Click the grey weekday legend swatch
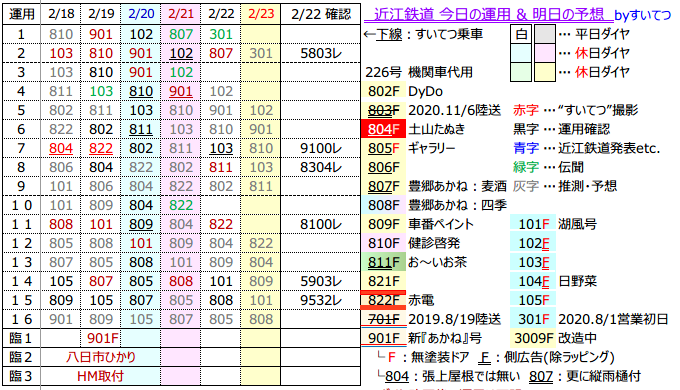Viewport: 680px width, 390px height. tap(545, 34)
